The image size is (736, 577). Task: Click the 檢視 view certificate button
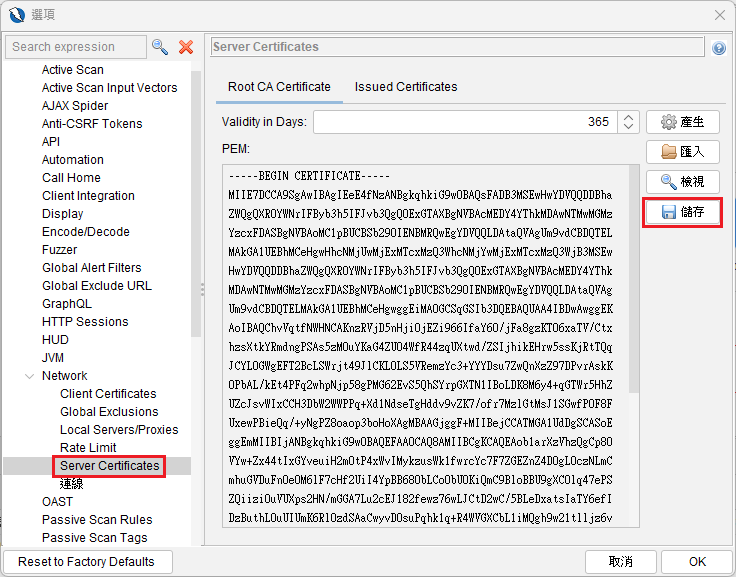coord(682,182)
